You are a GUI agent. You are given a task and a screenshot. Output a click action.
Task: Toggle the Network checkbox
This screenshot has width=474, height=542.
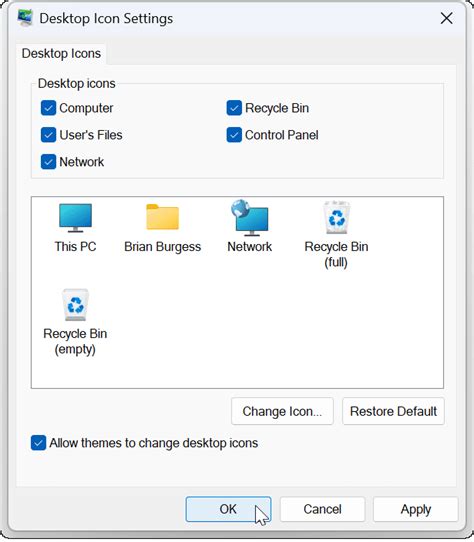tap(48, 162)
